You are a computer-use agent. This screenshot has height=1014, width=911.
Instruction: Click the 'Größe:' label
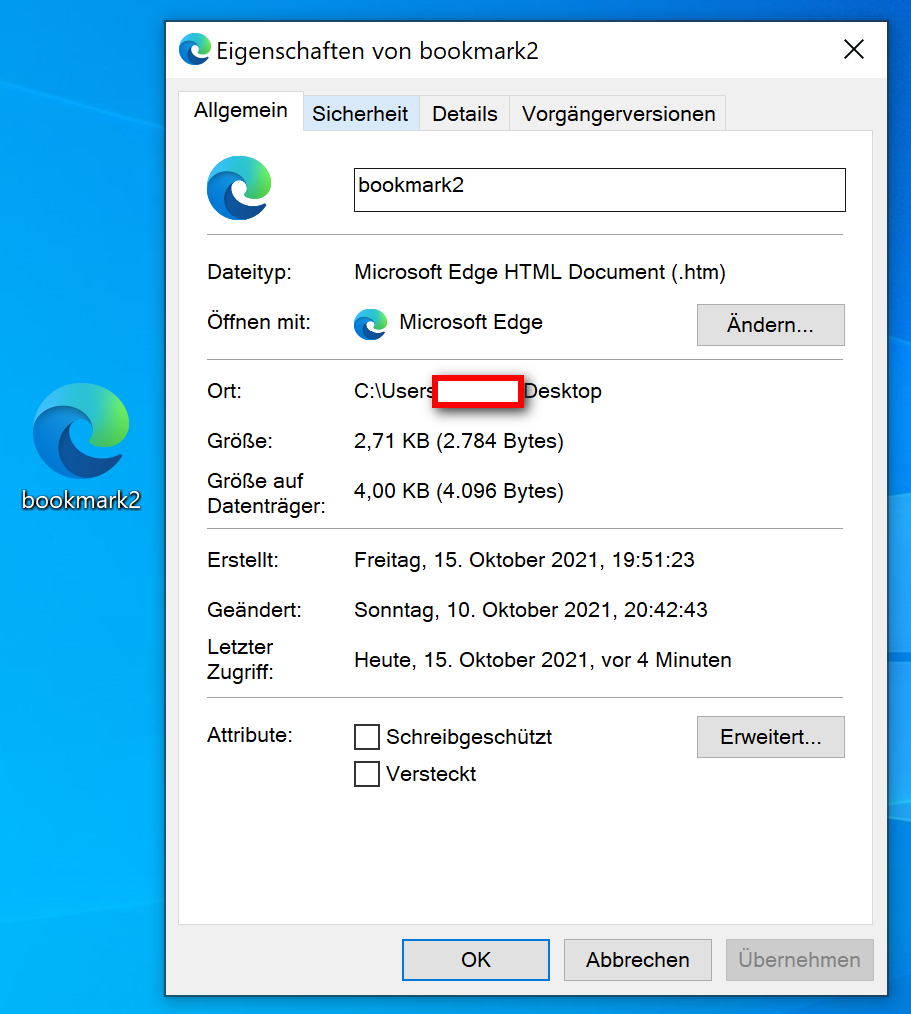239,441
